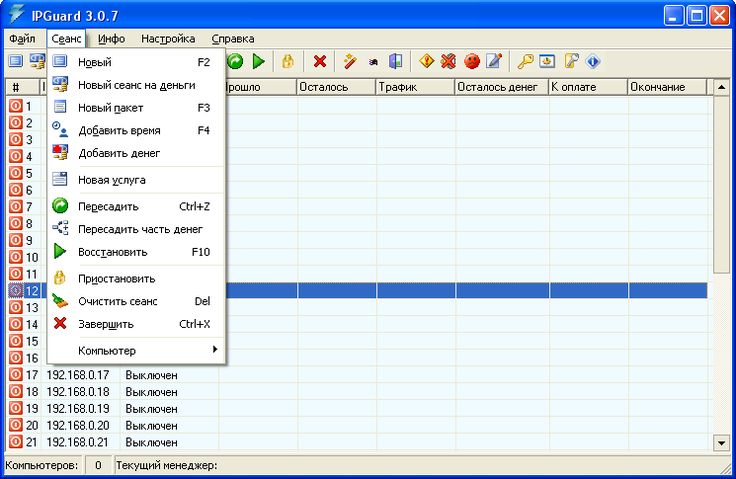
Task: Click the scrollbar up arrow
Action: pos(721,87)
